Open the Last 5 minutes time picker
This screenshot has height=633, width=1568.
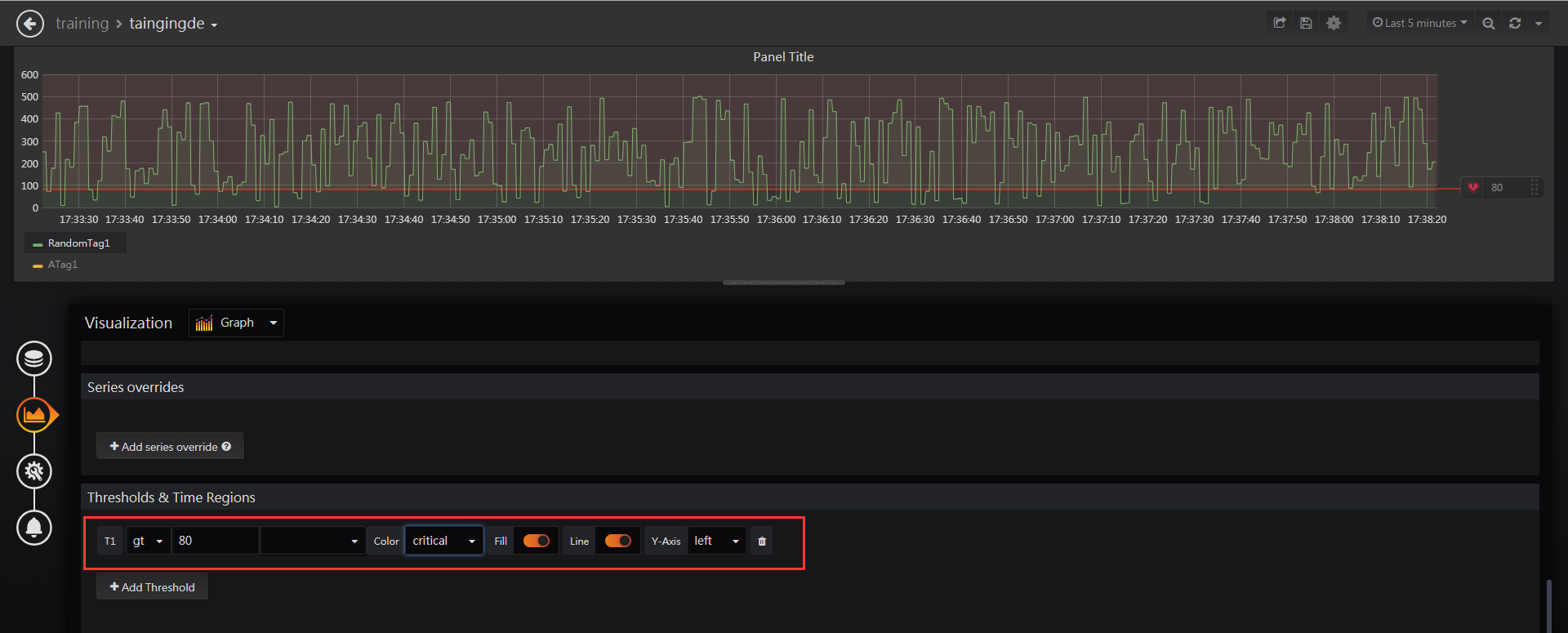click(1419, 23)
